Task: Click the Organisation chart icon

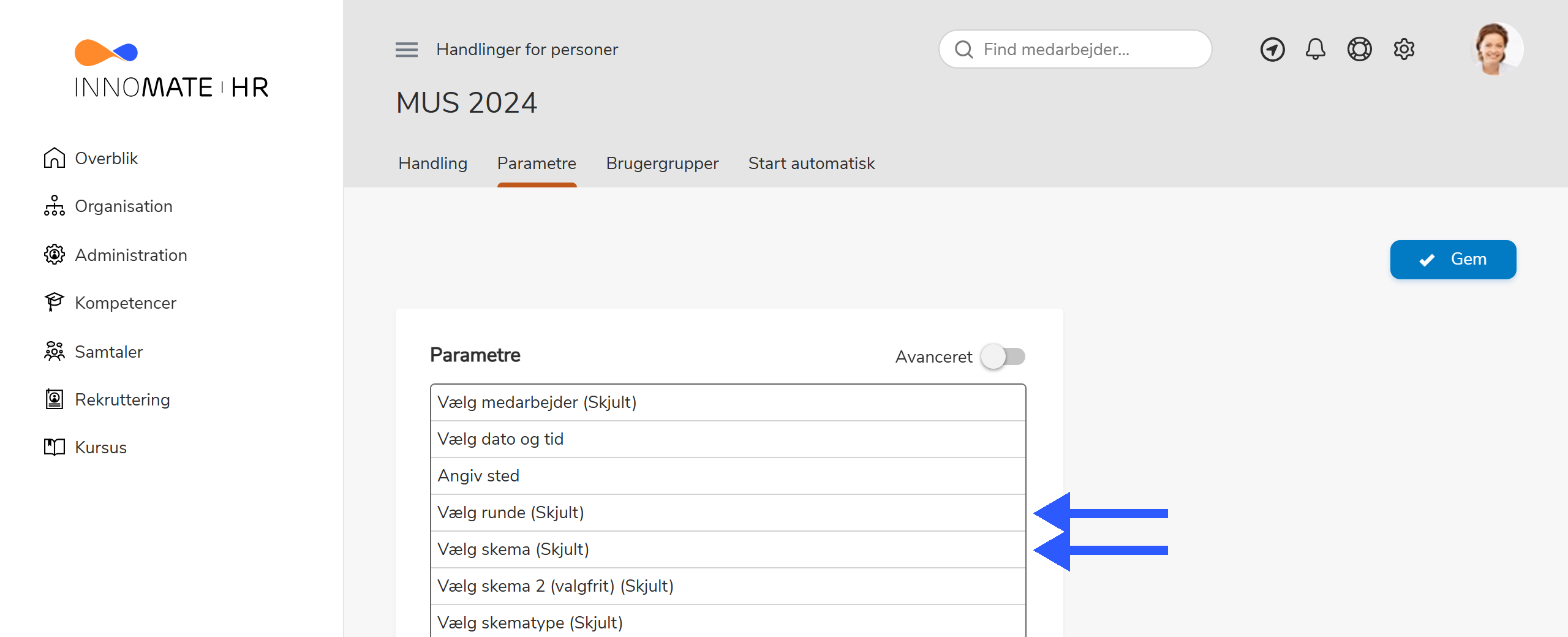Action: 54,206
